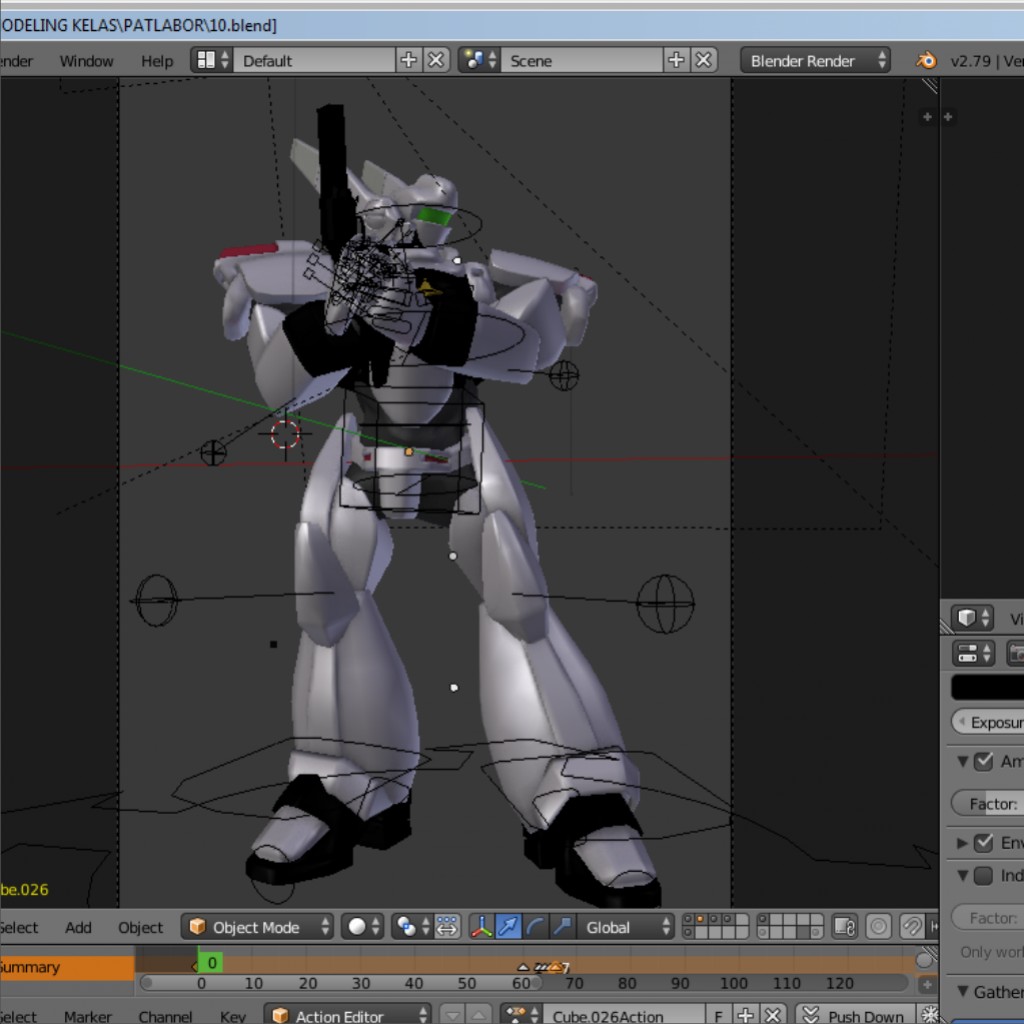Screen dimensions: 1024x1024
Task: Click the add new screen layout plus icon
Action: [408, 60]
